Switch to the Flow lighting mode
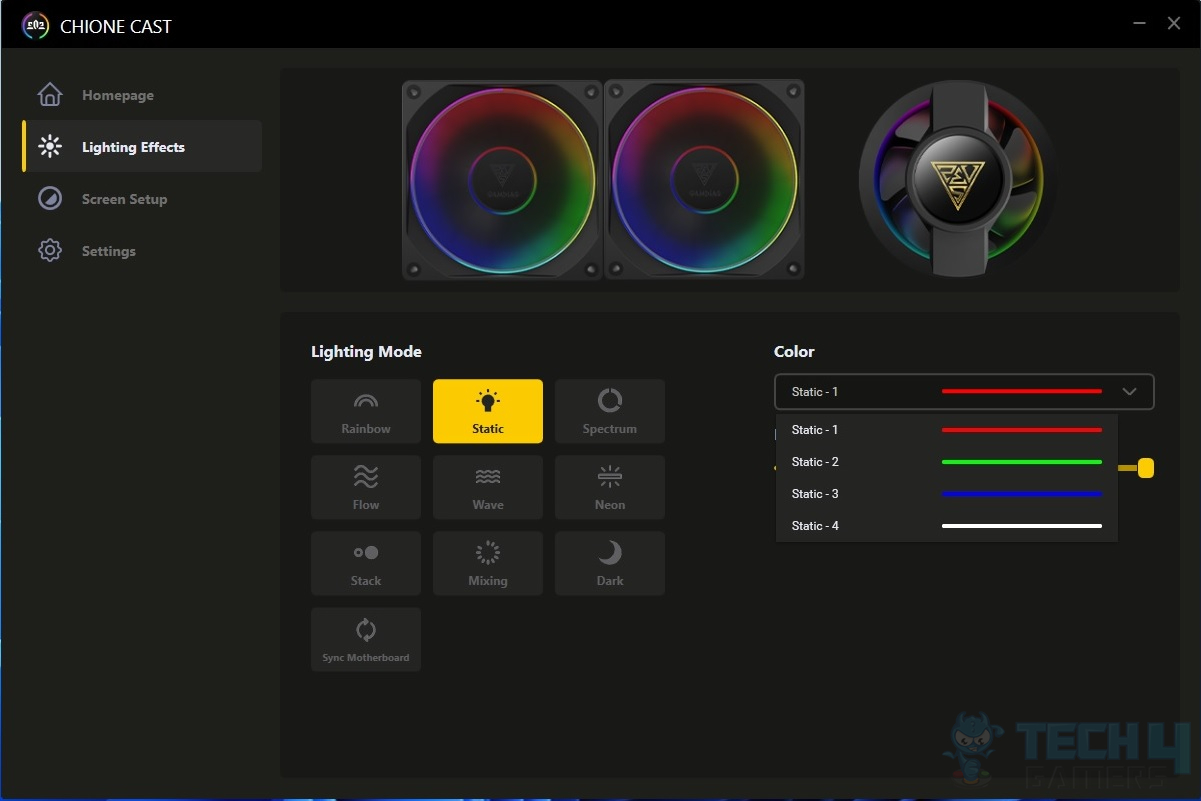 [366, 487]
